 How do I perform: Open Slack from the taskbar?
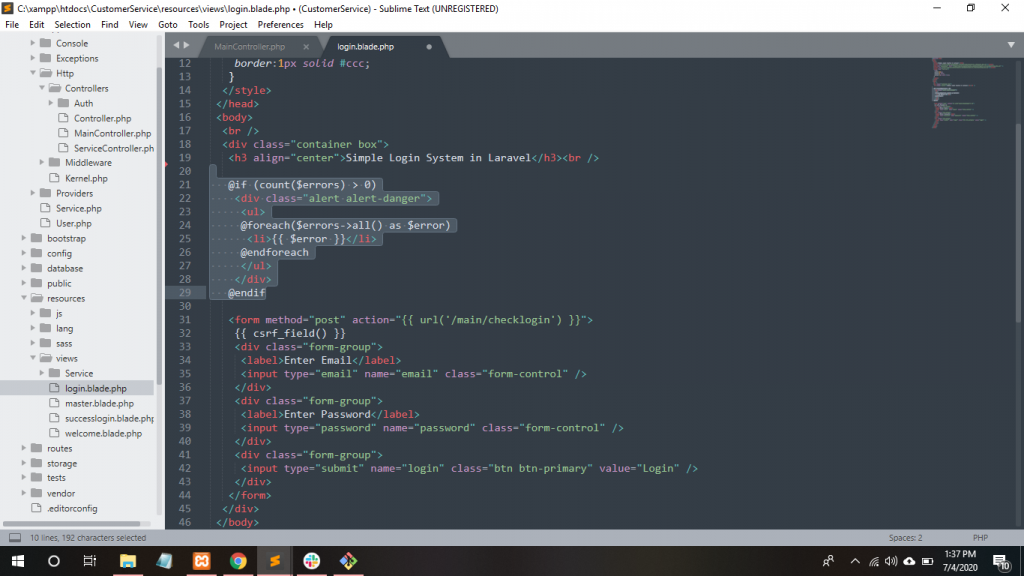(311, 561)
